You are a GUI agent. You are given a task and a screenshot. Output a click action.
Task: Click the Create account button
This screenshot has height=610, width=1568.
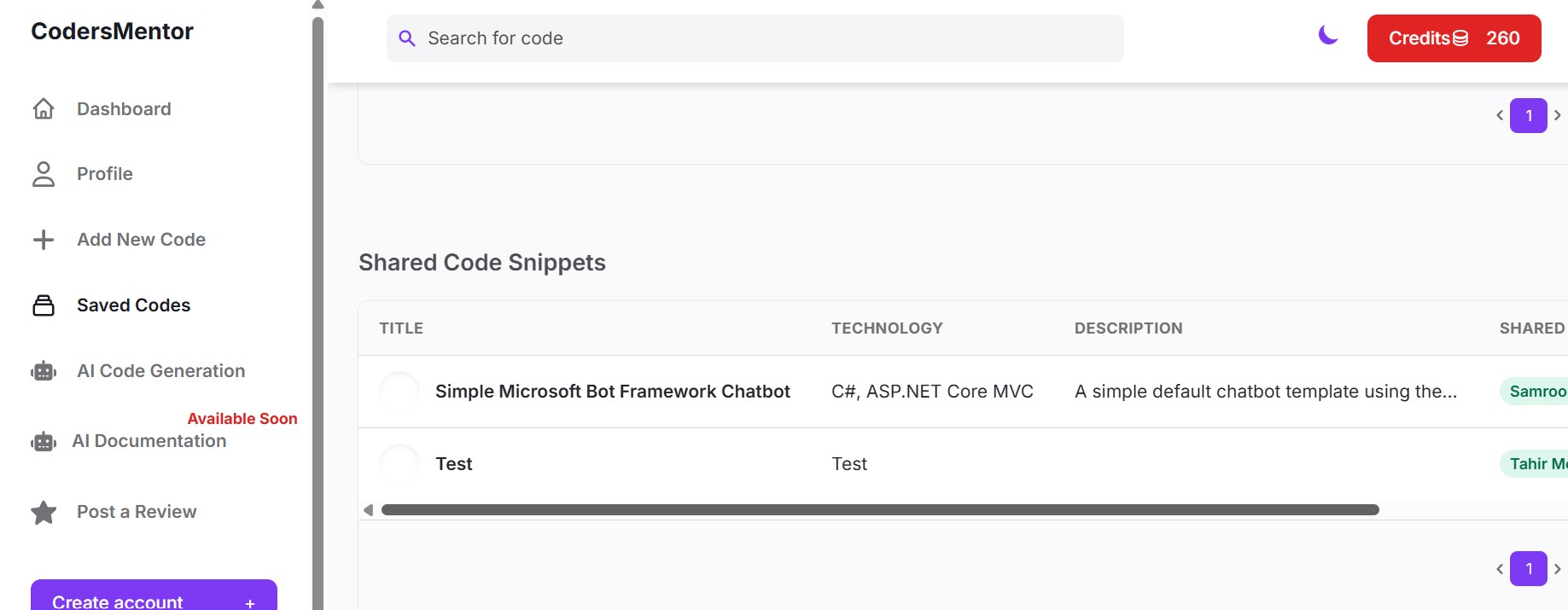pos(154,595)
